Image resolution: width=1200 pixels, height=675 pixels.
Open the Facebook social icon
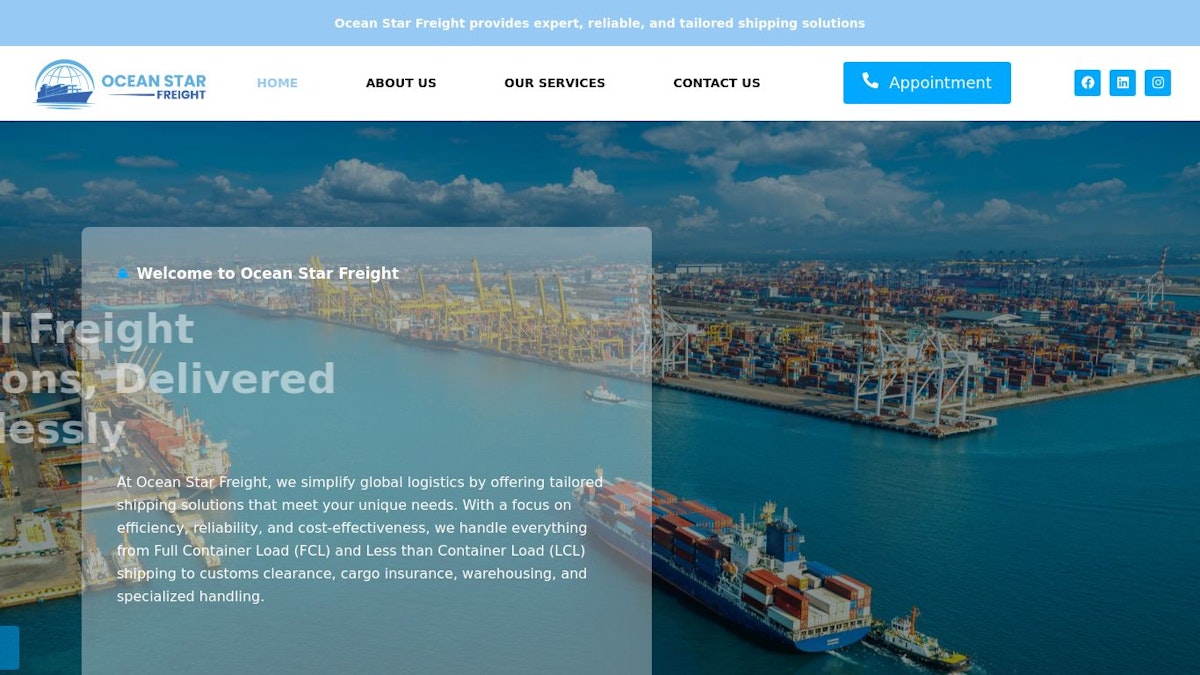(x=1087, y=83)
